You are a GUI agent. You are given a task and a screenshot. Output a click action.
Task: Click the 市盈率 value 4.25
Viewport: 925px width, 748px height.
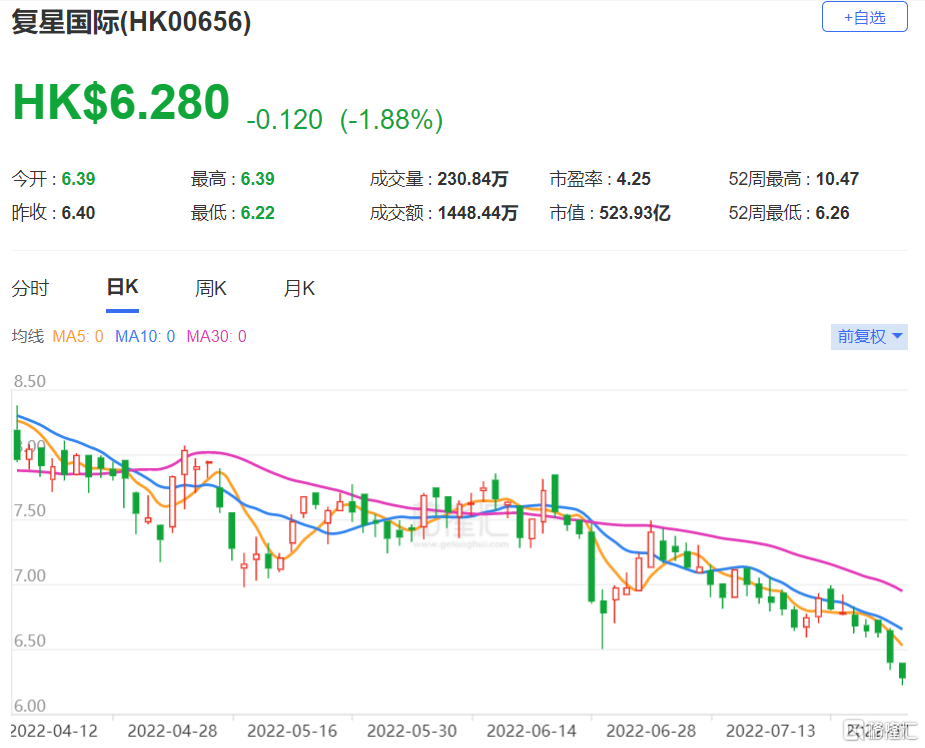(x=634, y=179)
